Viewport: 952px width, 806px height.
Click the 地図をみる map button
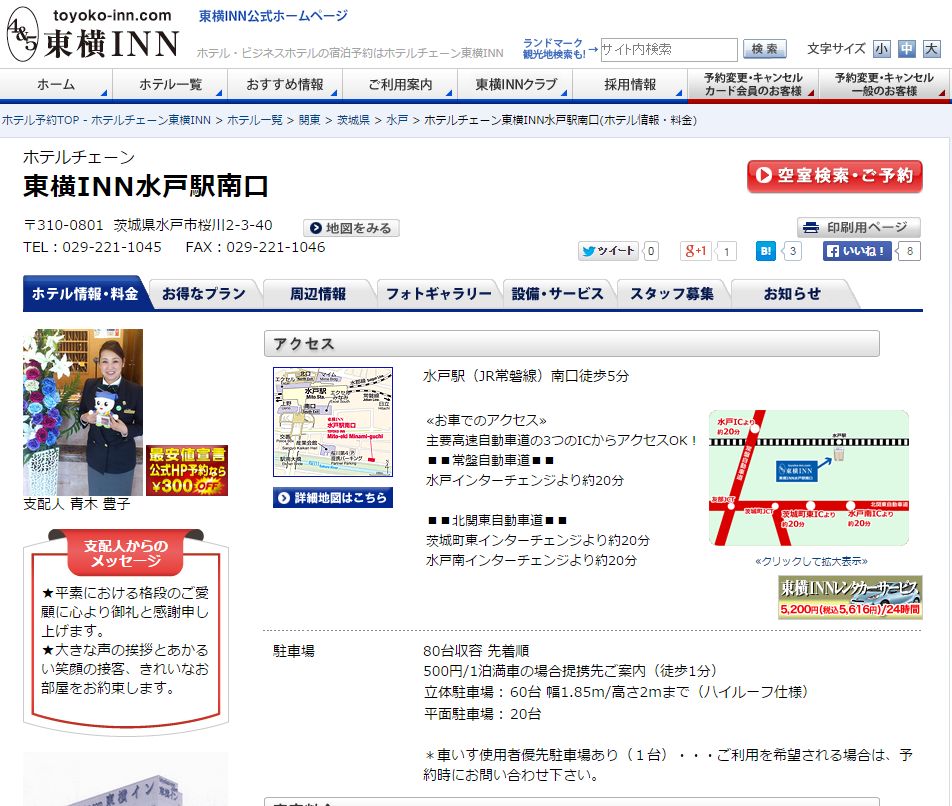pos(351,228)
